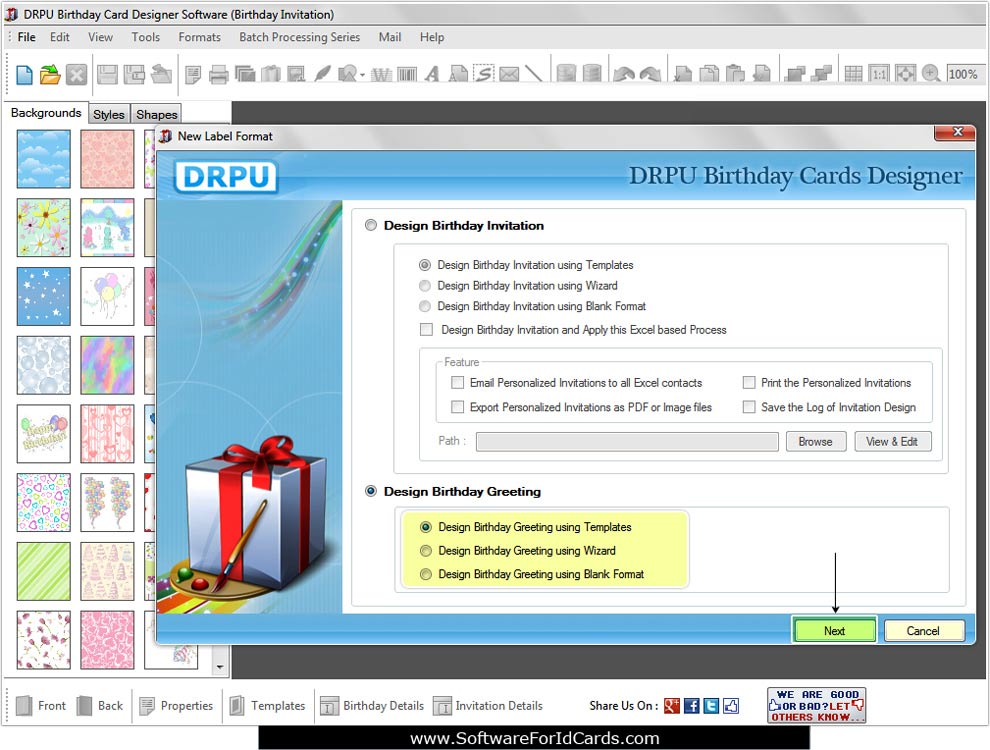990x750 pixels.
Task: Click the grayed Close file X icon
Action: [x=76, y=74]
